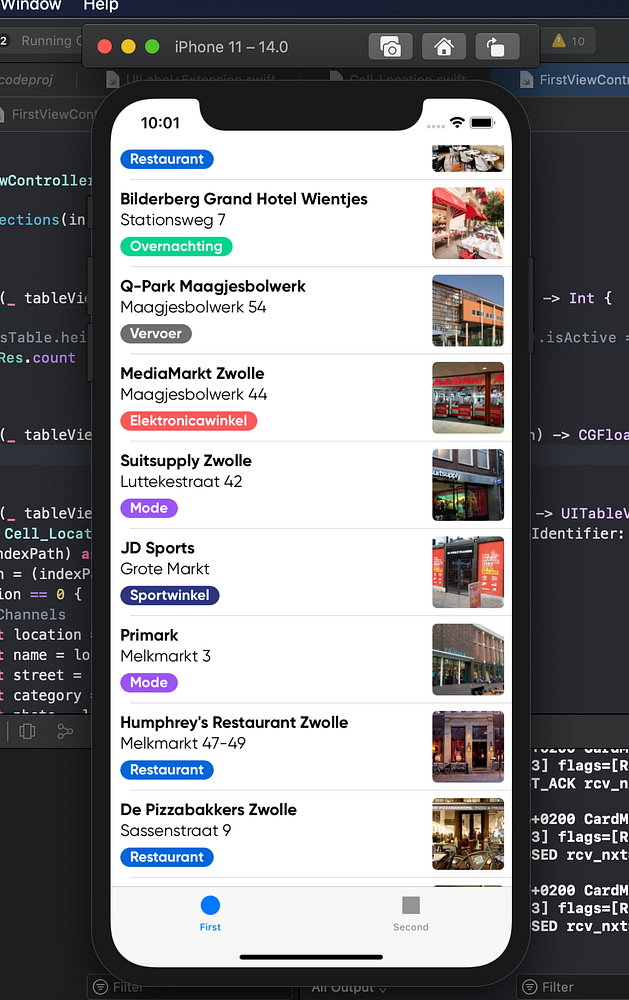
Task: Open the Window menu in menu bar
Action: 30,6
